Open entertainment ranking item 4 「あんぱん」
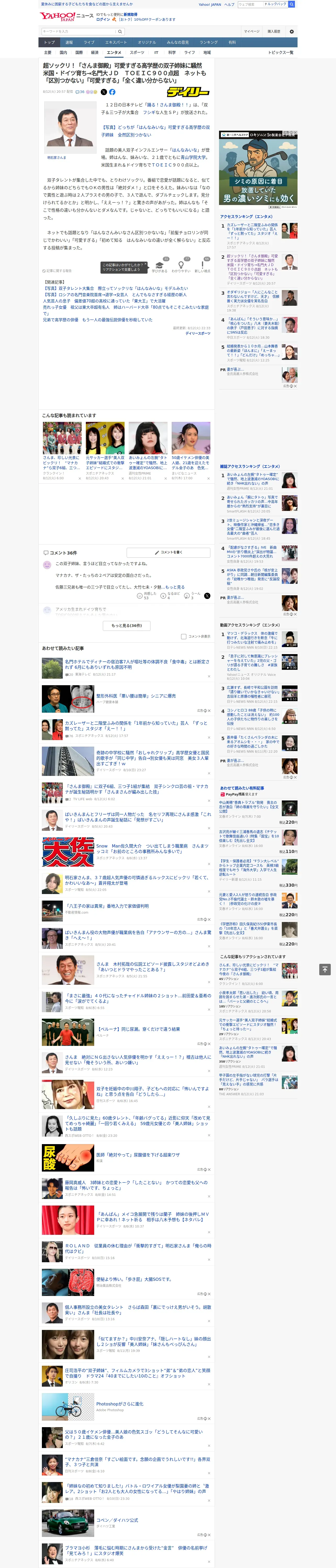336x1568 pixels. 253,326
